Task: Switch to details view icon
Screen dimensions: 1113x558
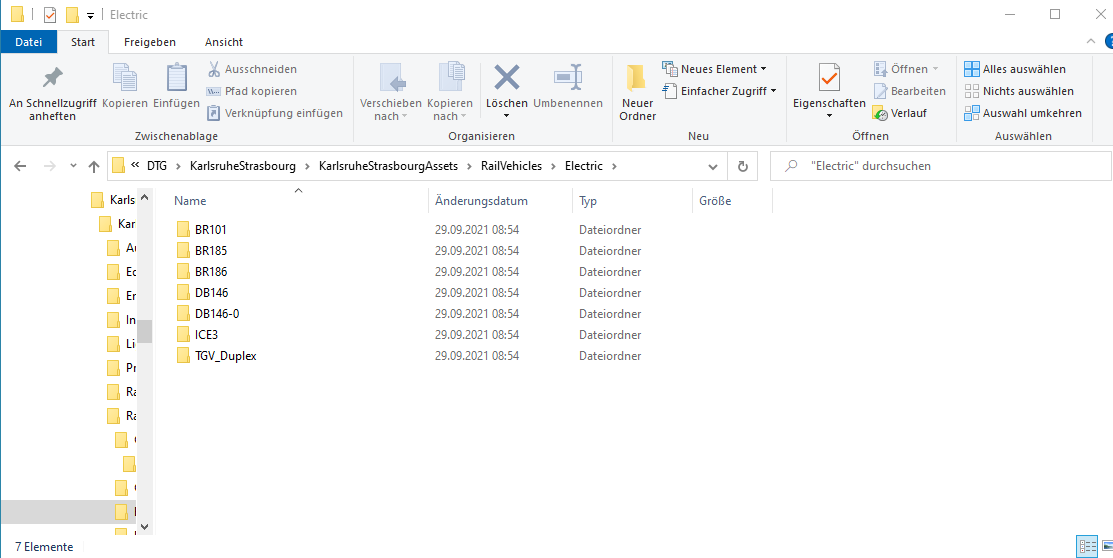Action: [x=1087, y=546]
